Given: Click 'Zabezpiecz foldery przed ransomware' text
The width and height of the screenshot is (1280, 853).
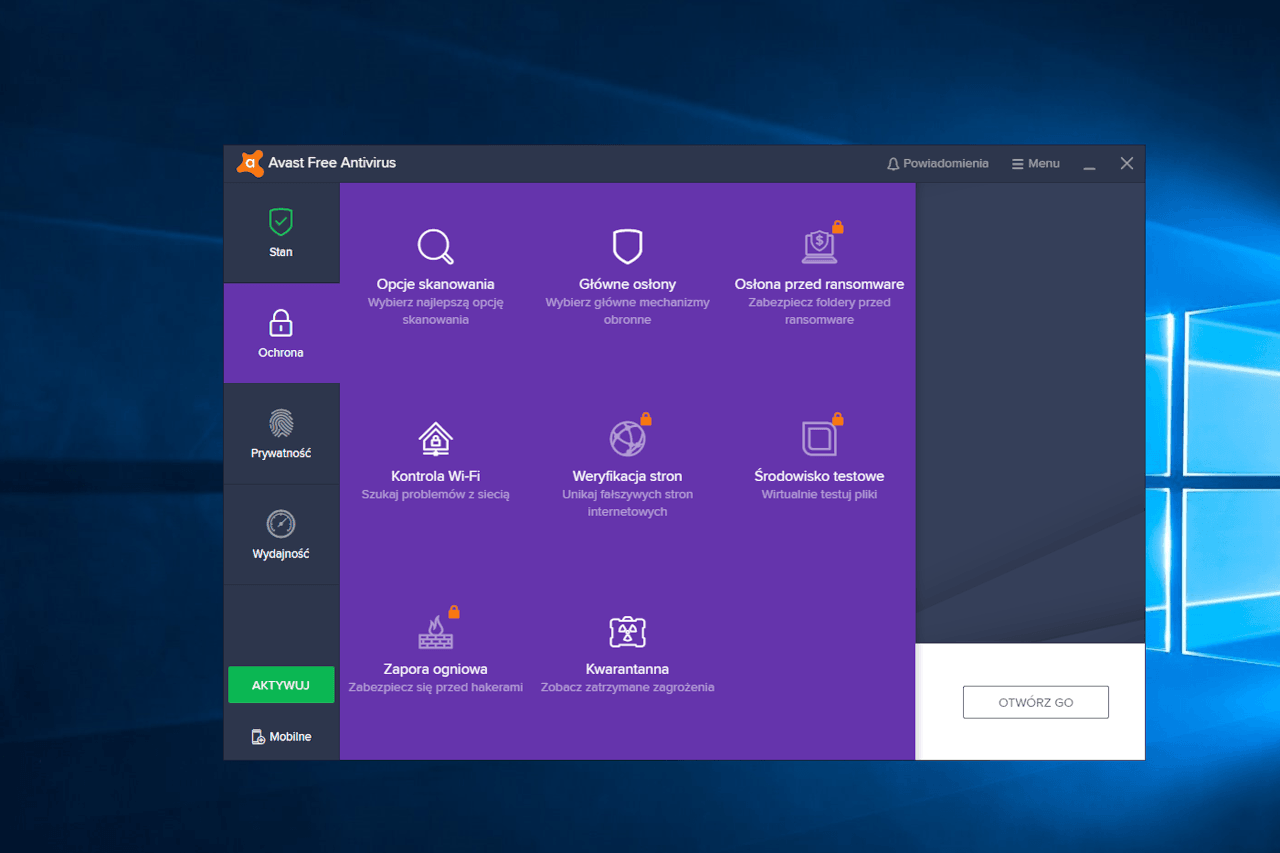Looking at the screenshot, I should (819, 311).
